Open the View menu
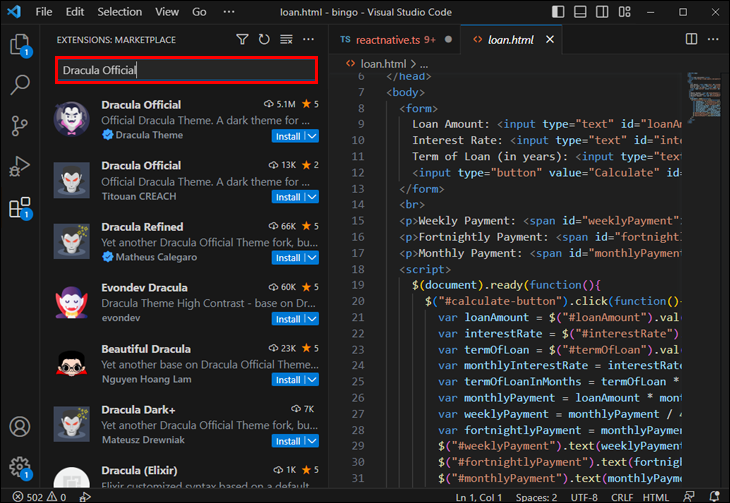The width and height of the screenshot is (730, 503). point(167,12)
